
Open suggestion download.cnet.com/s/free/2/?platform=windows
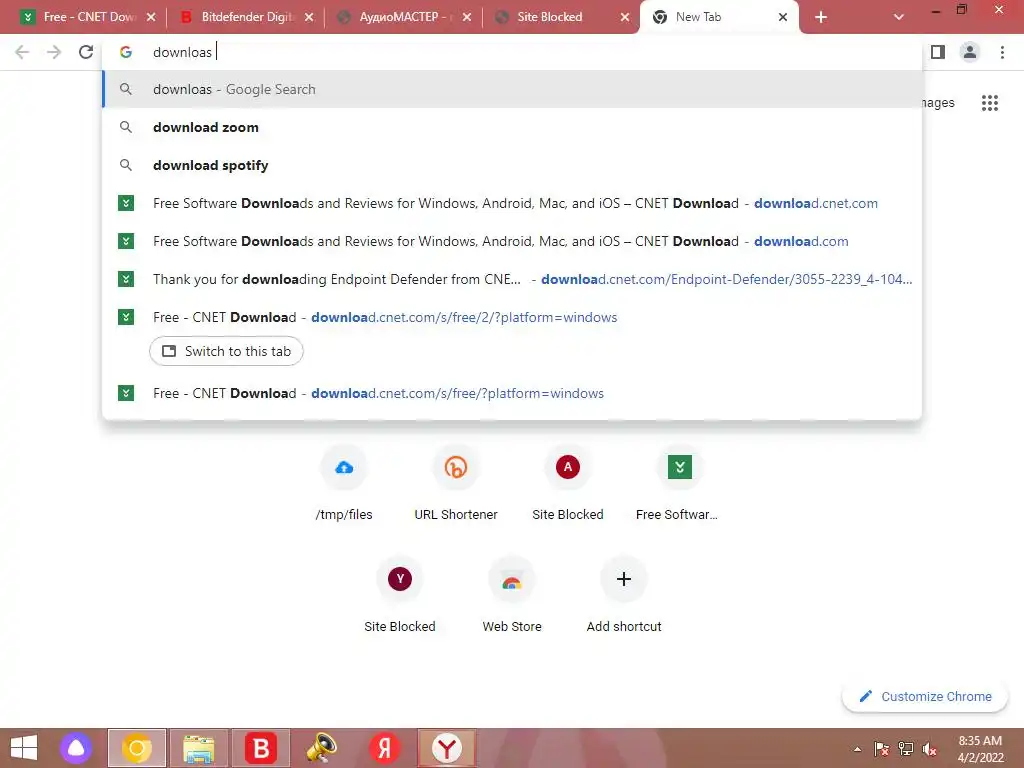[x=512, y=317]
